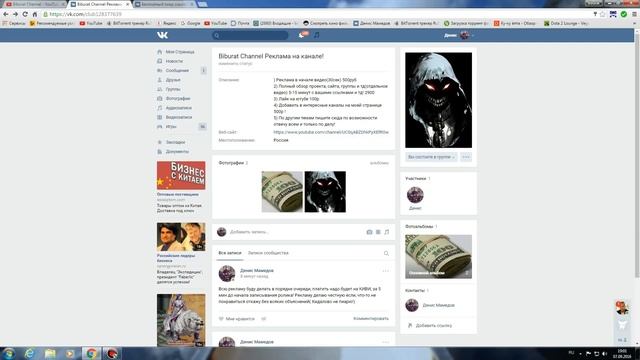The height and width of the screenshot is (360, 640).
Task: Switch to Все записи tab
Action: click(230, 253)
